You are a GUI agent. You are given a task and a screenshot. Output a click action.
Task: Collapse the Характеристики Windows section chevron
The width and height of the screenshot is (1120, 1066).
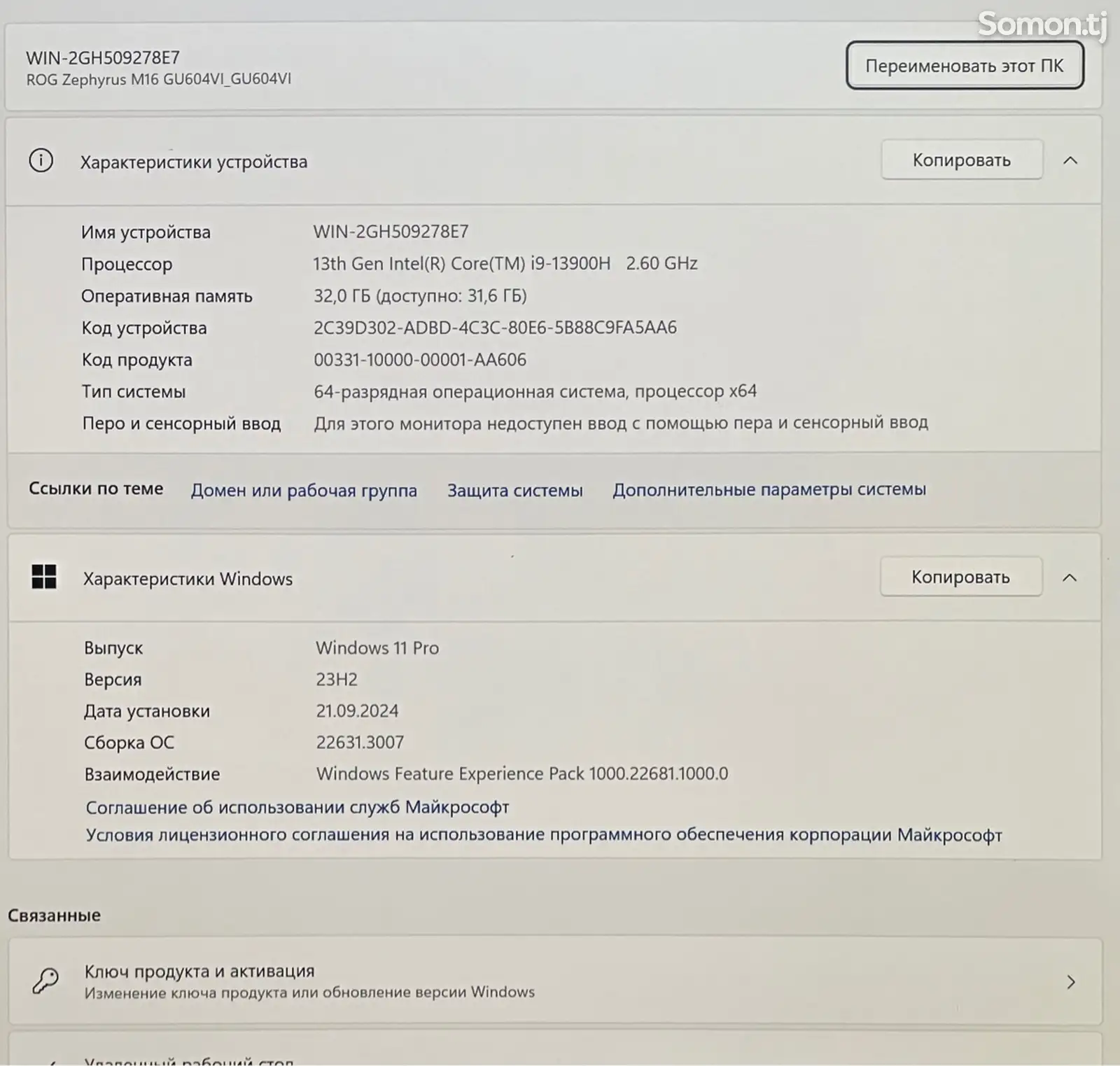[1070, 577]
